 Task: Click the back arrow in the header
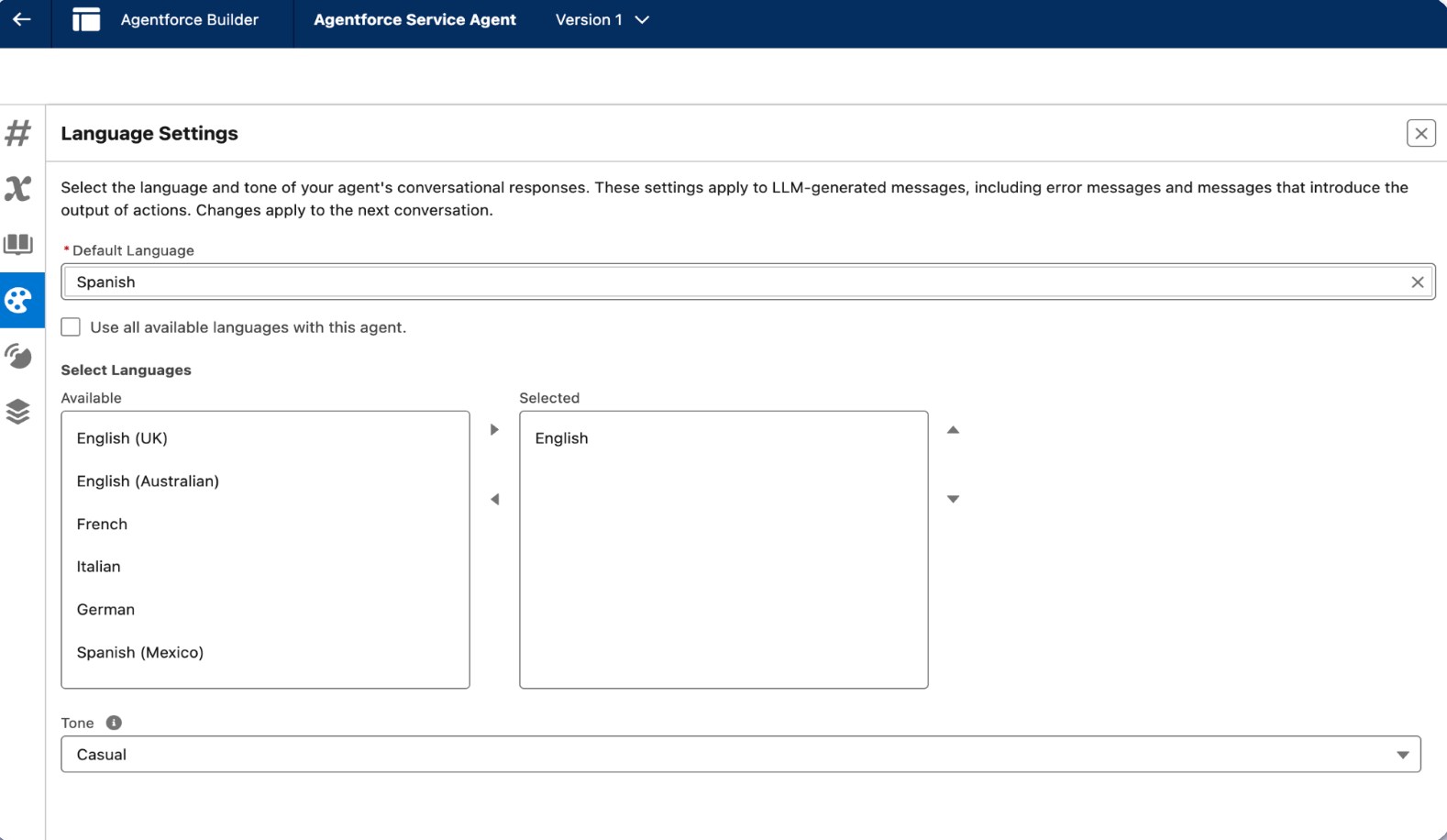(x=22, y=19)
